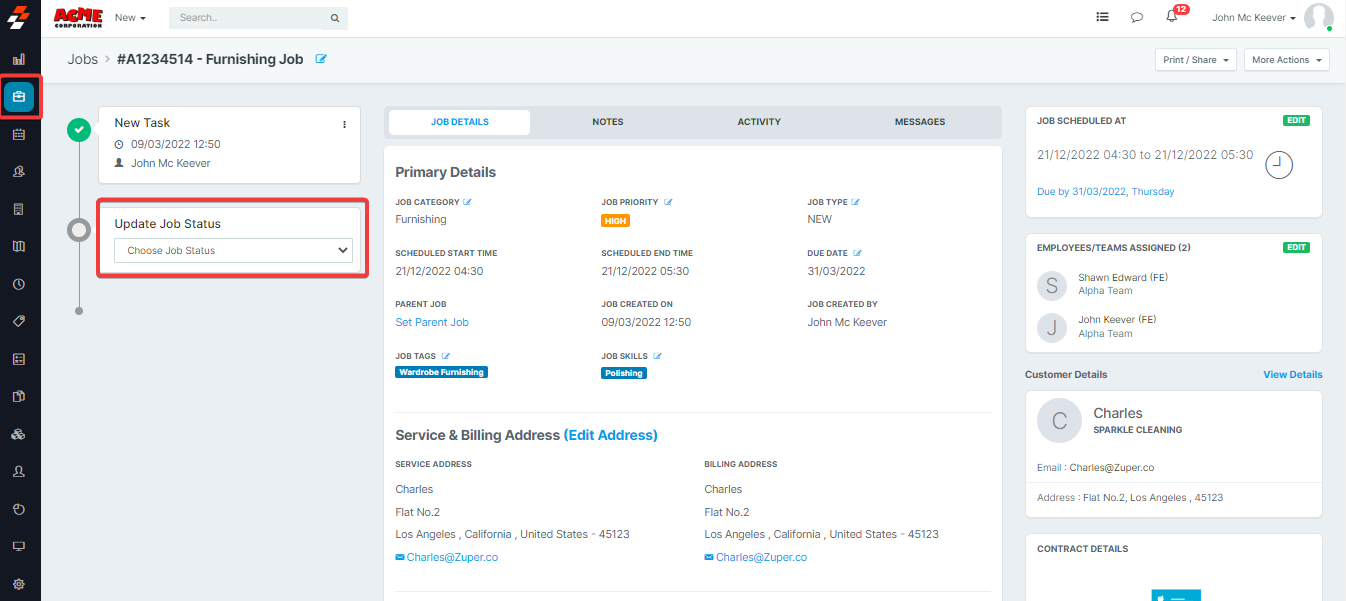Open settings gear at sidebar bottom
The image size is (1346, 601).
click(19, 584)
